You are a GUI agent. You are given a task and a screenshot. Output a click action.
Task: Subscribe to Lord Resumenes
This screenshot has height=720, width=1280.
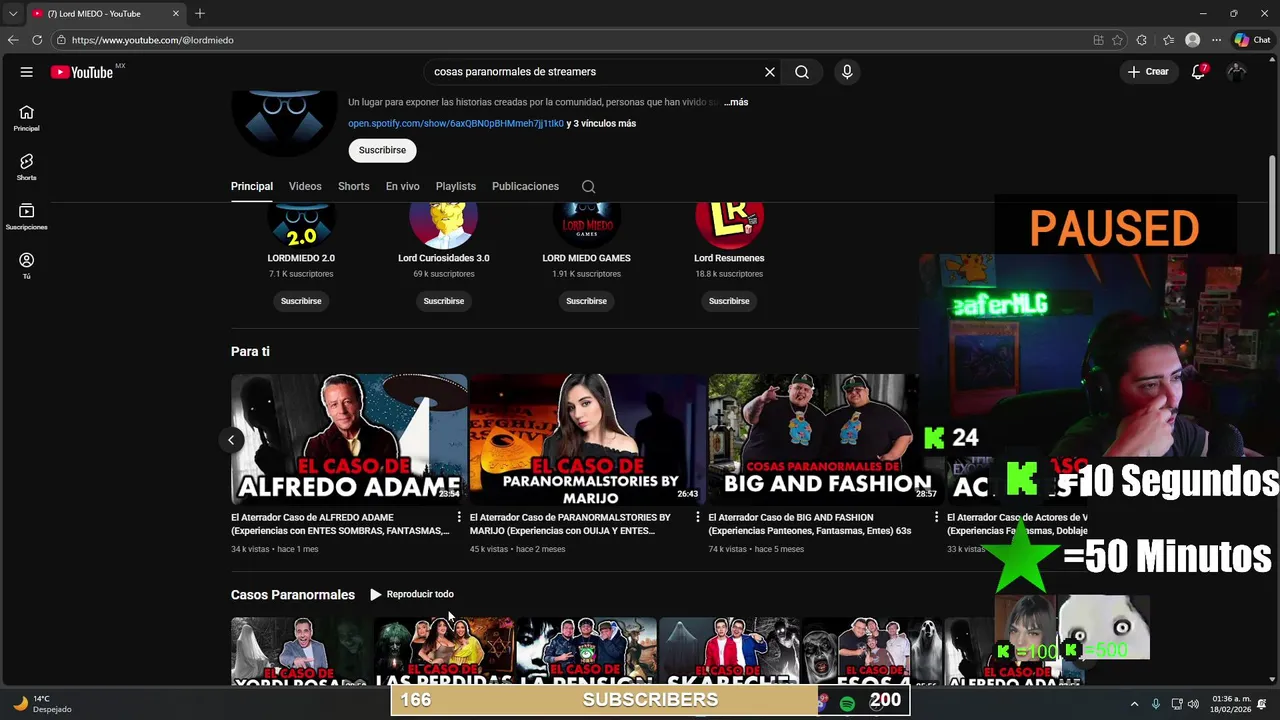[x=729, y=301]
